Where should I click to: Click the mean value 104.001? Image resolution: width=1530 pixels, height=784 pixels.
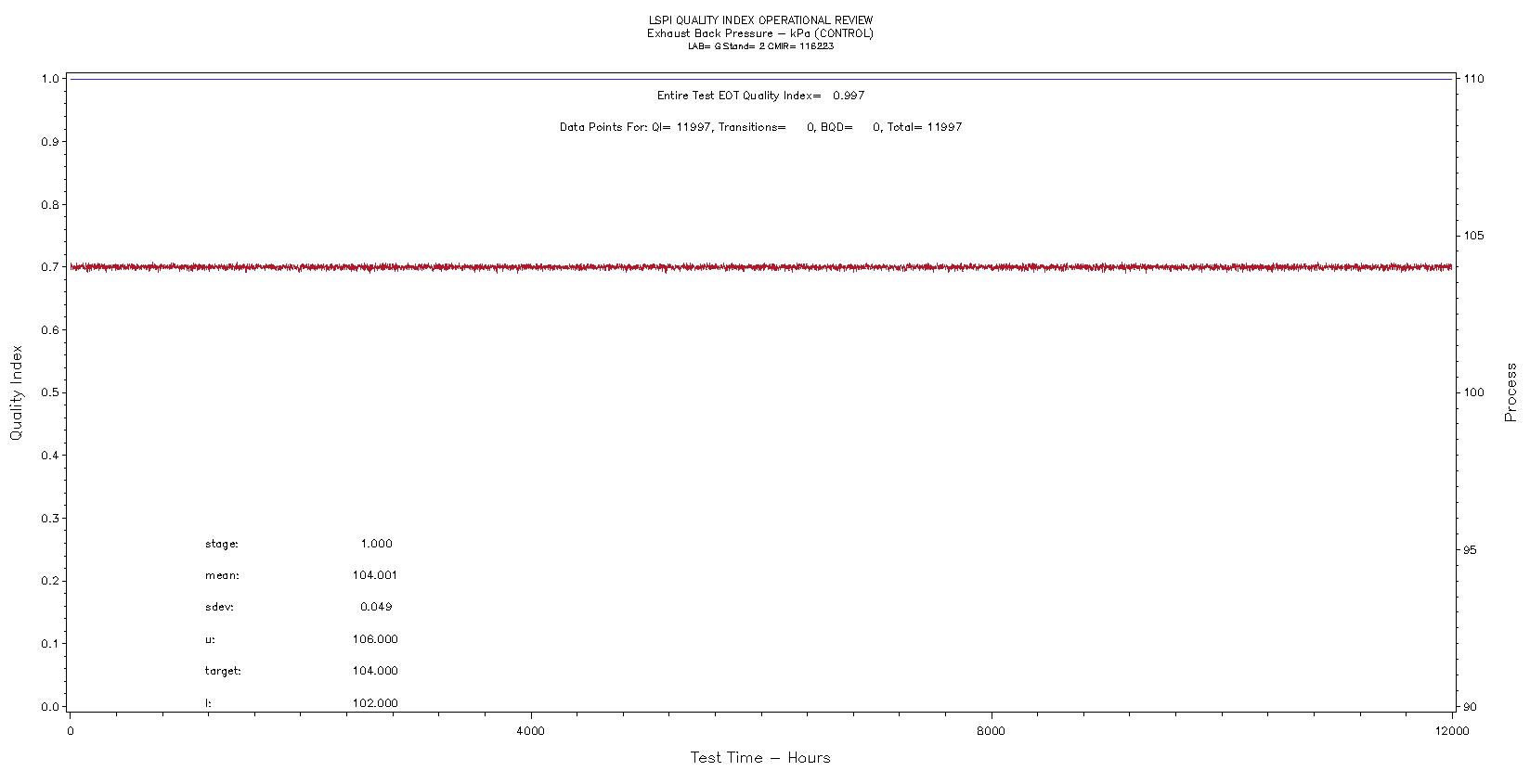(x=375, y=575)
